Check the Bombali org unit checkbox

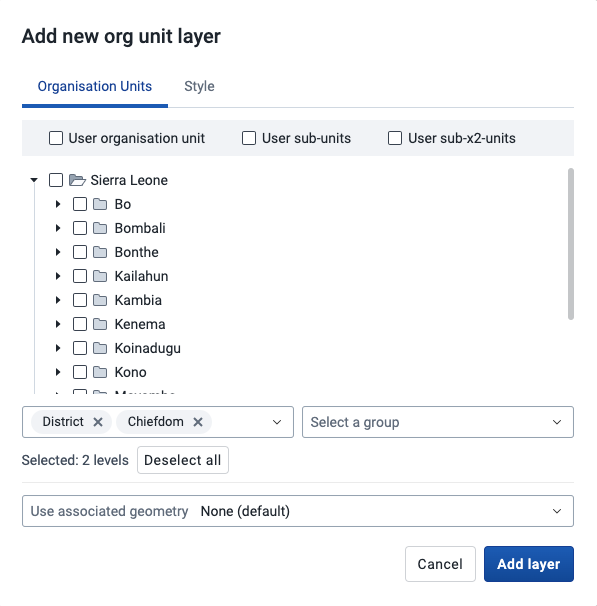coord(80,228)
